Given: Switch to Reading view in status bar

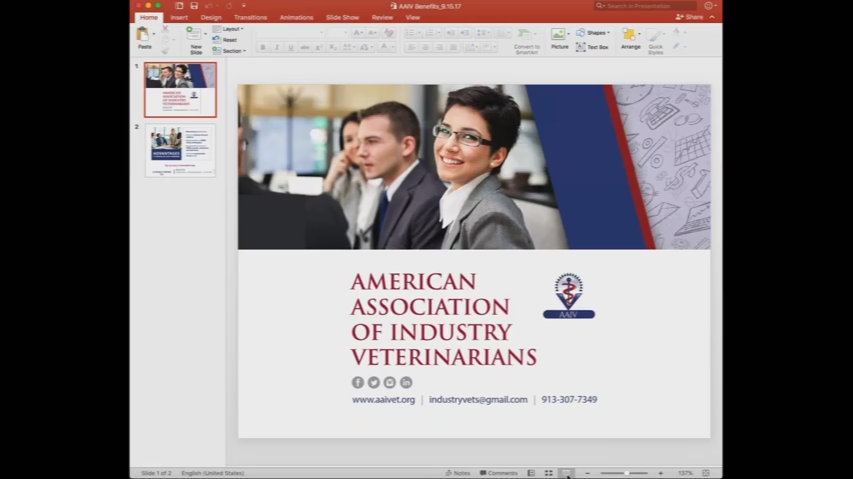Looking at the screenshot, I should click(x=566, y=473).
